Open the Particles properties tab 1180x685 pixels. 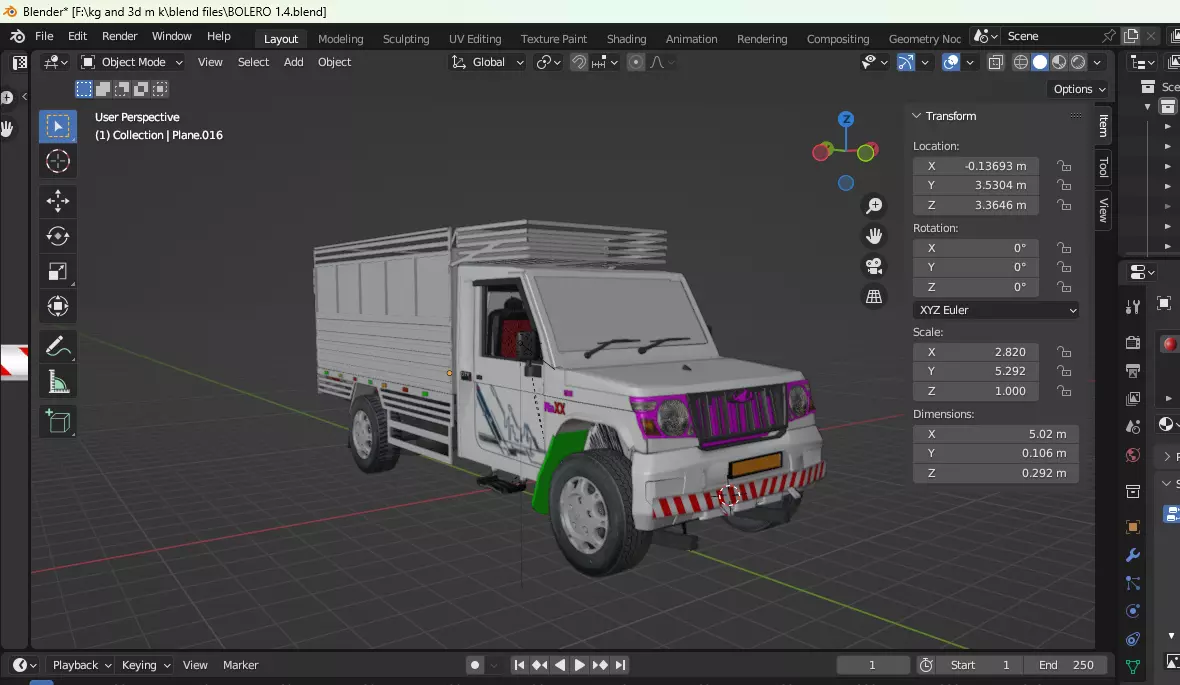point(1133,583)
